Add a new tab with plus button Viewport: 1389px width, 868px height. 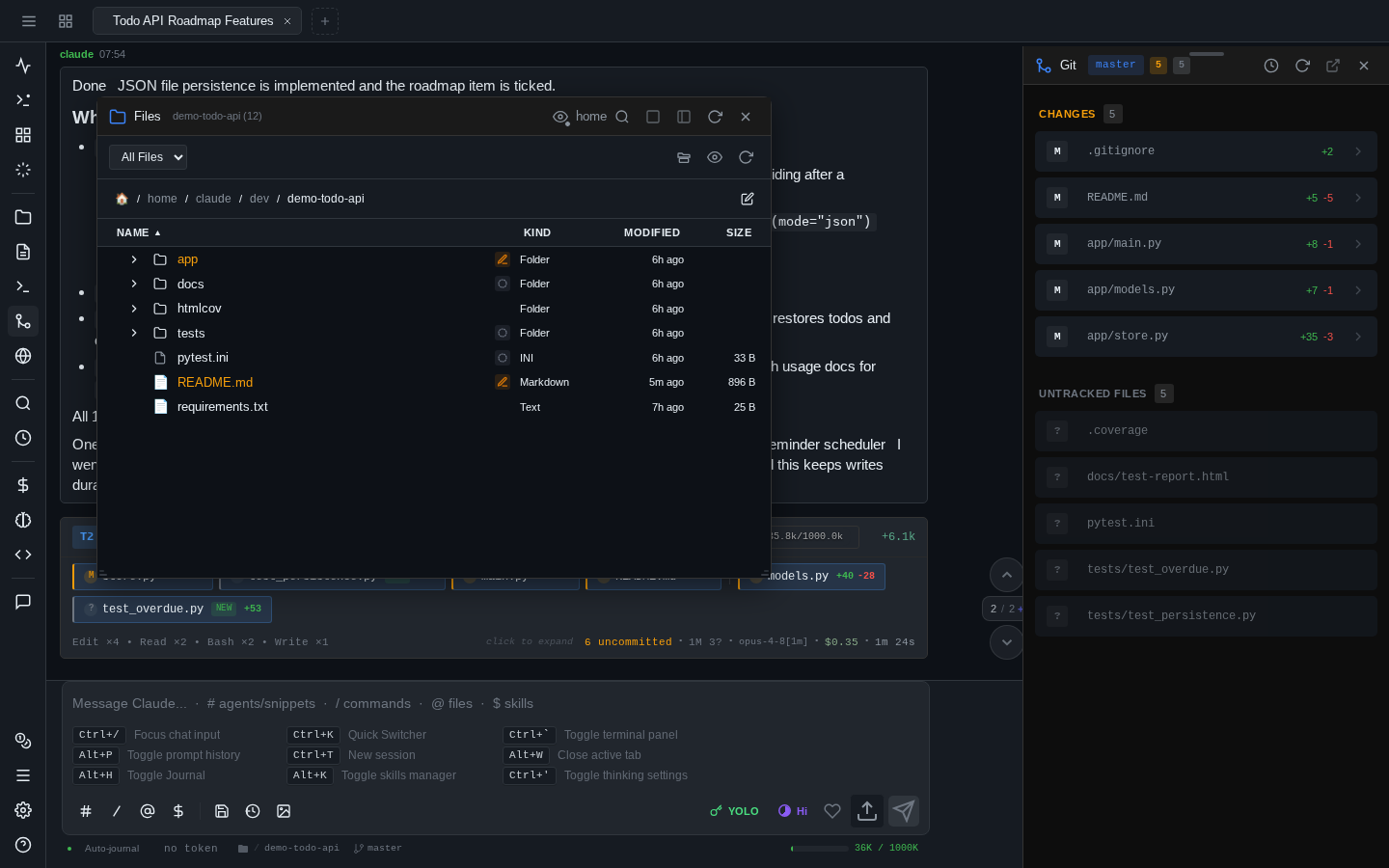point(325,21)
